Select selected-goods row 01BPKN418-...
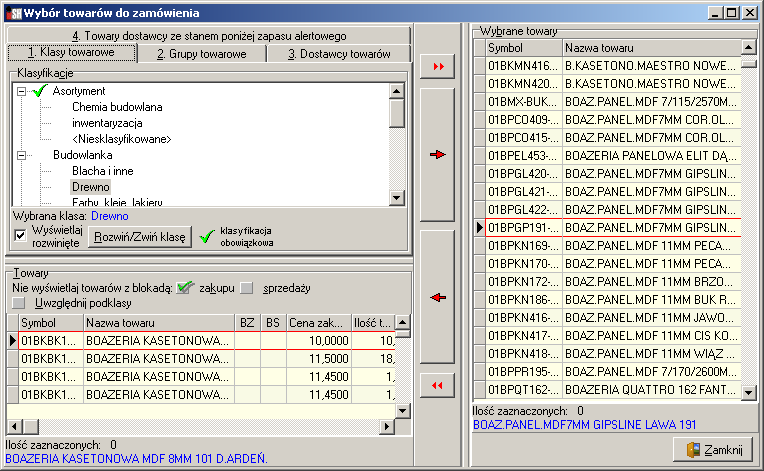Image resolution: width=764 pixels, height=471 pixels. [608, 354]
